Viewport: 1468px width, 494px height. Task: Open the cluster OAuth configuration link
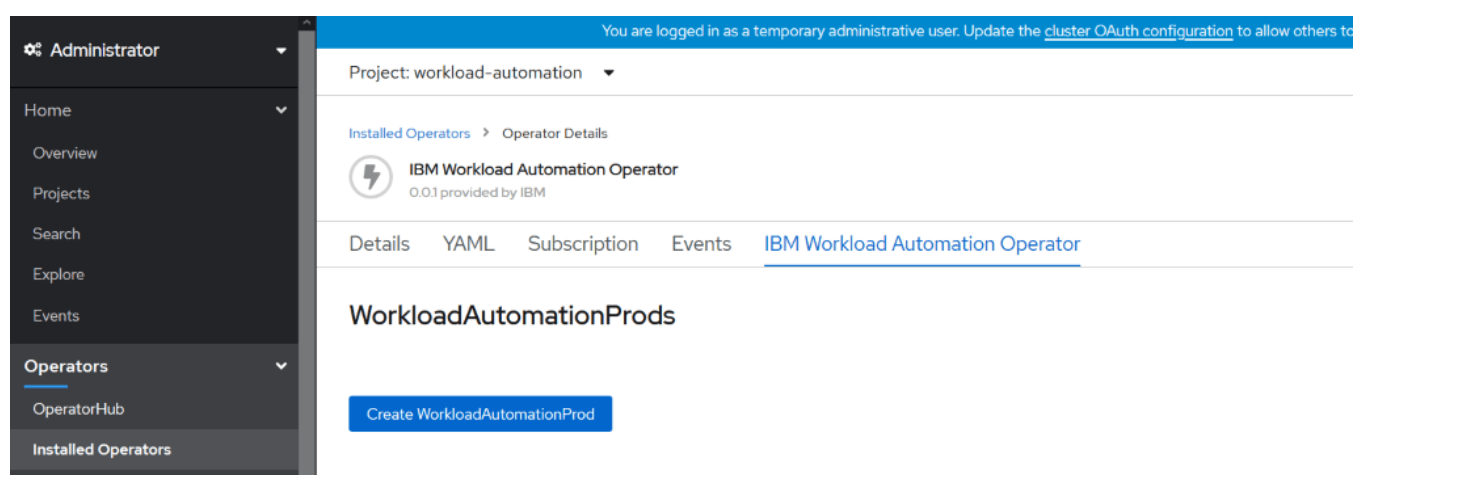click(x=1138, y=31)
